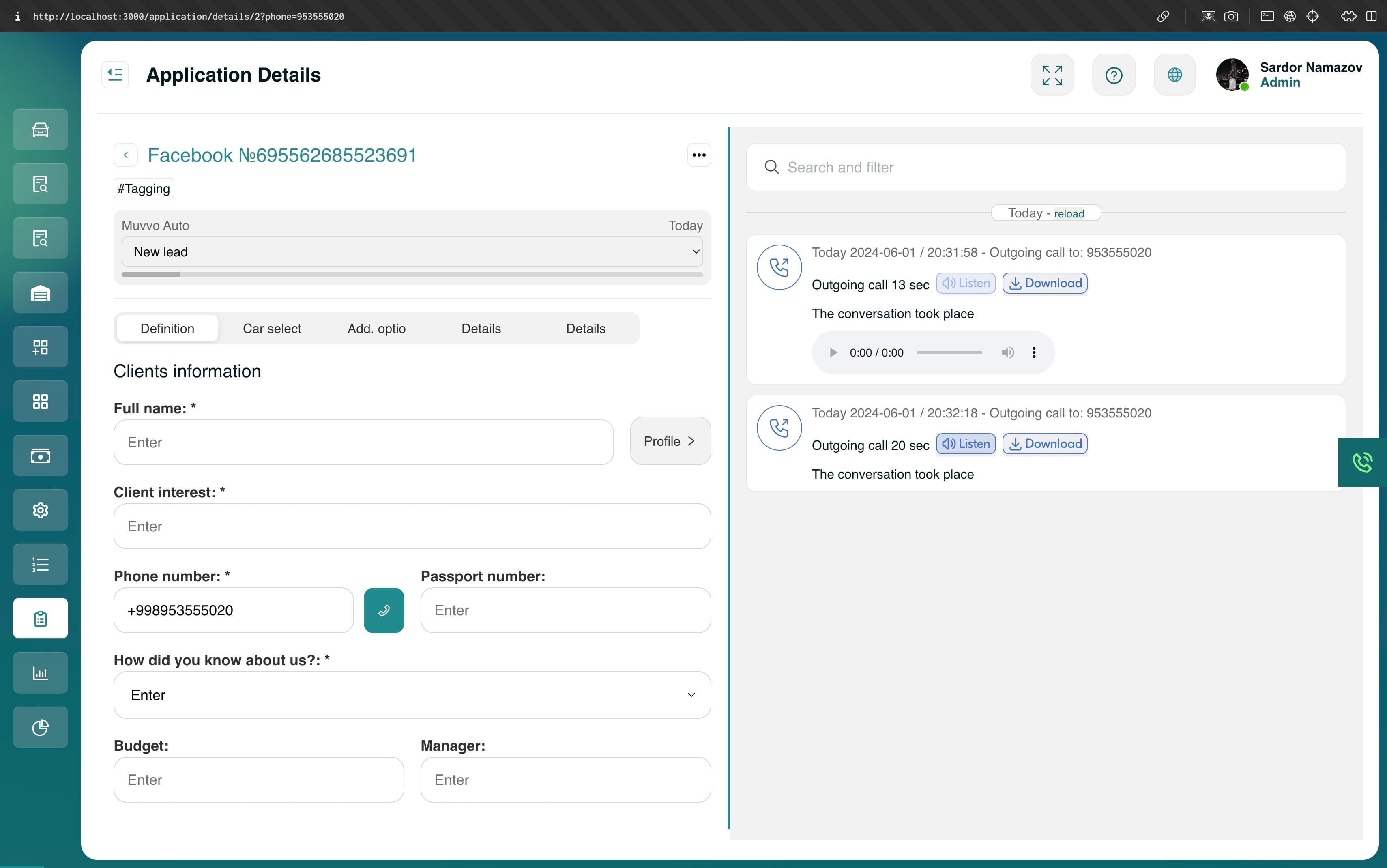The width and height of the screenshot is (1387, 868).
Task: Click the globe language icon
Action: (x=1174, y=75)
